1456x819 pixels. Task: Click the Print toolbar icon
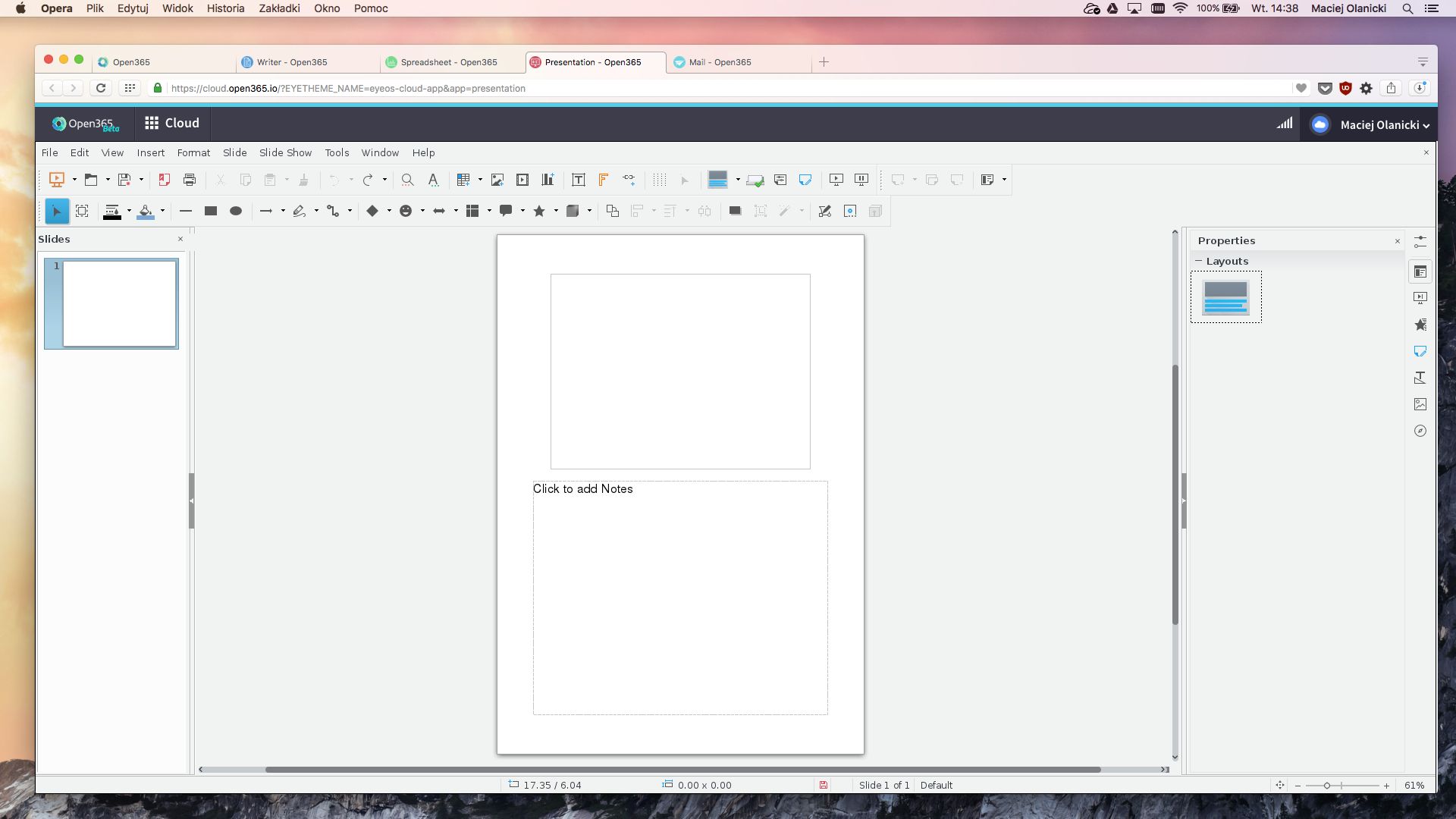pos(190,180)
